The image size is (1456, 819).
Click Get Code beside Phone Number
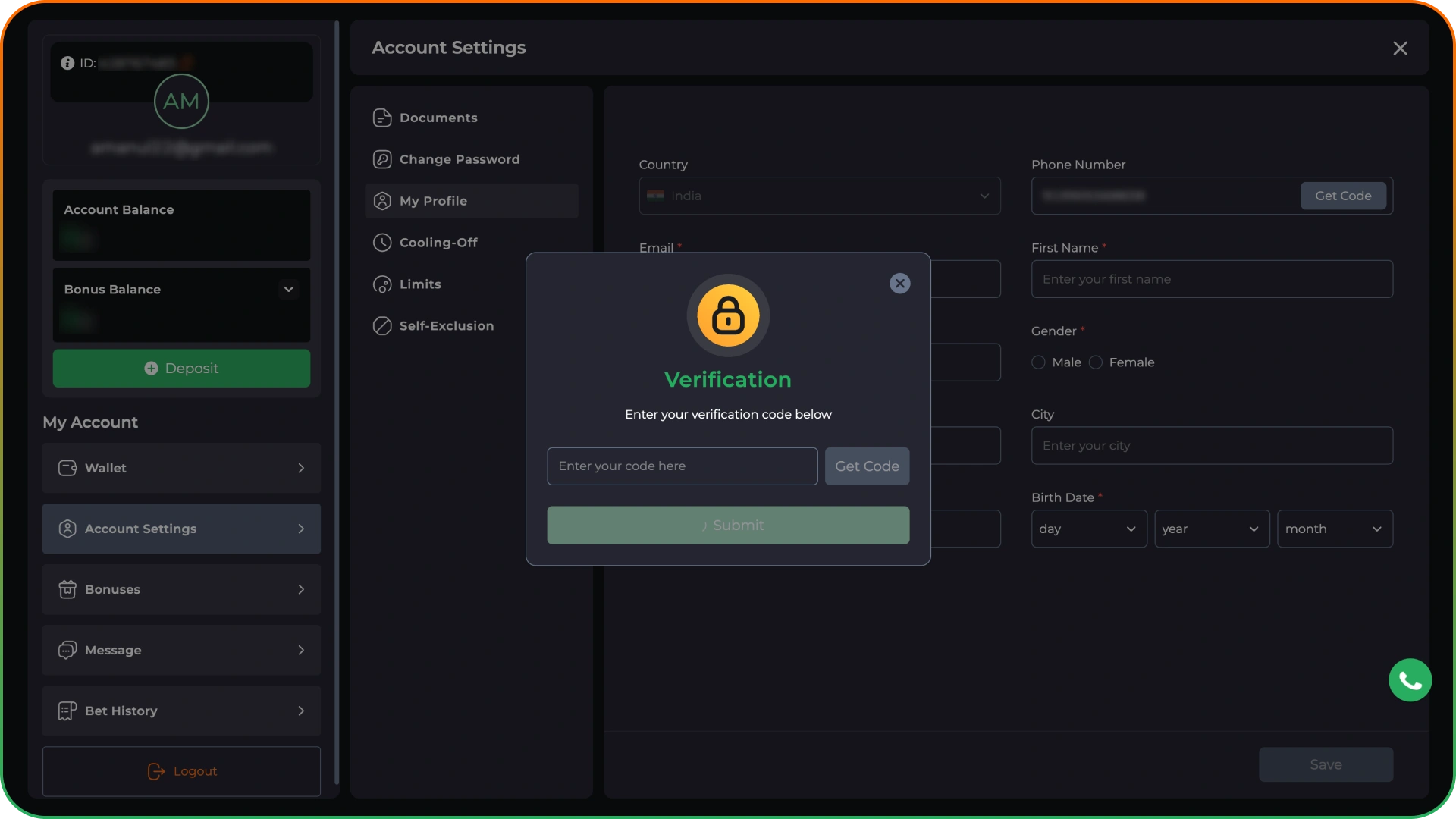[x=1343, y=196]
